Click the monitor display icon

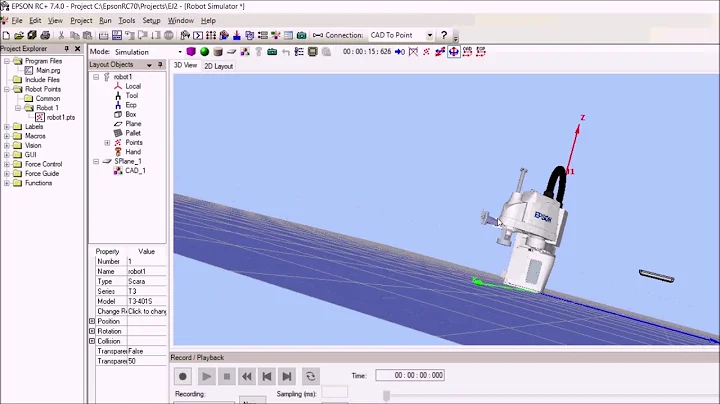(x=313, y=51)
